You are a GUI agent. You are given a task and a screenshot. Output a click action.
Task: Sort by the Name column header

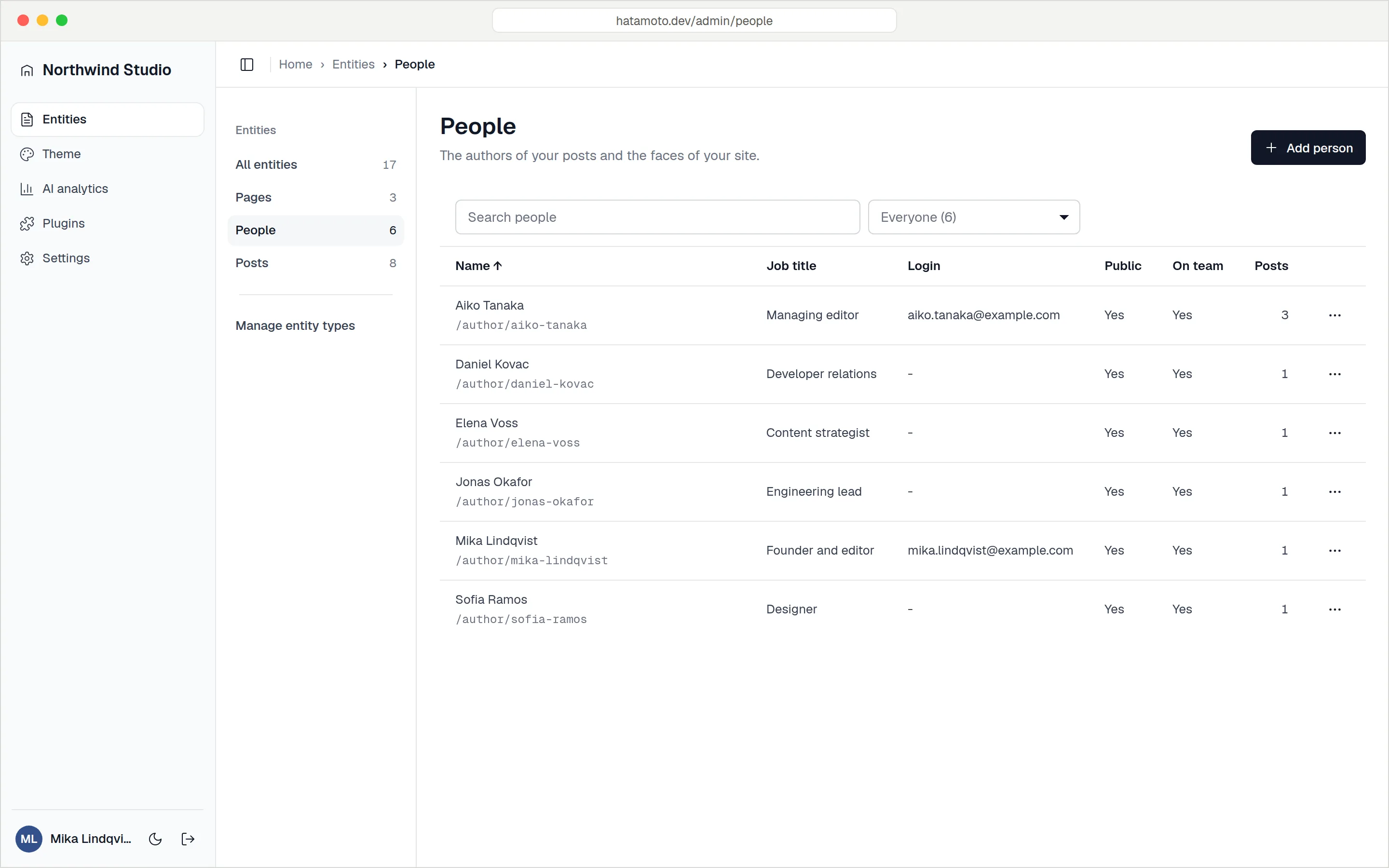tap(479, 266)
